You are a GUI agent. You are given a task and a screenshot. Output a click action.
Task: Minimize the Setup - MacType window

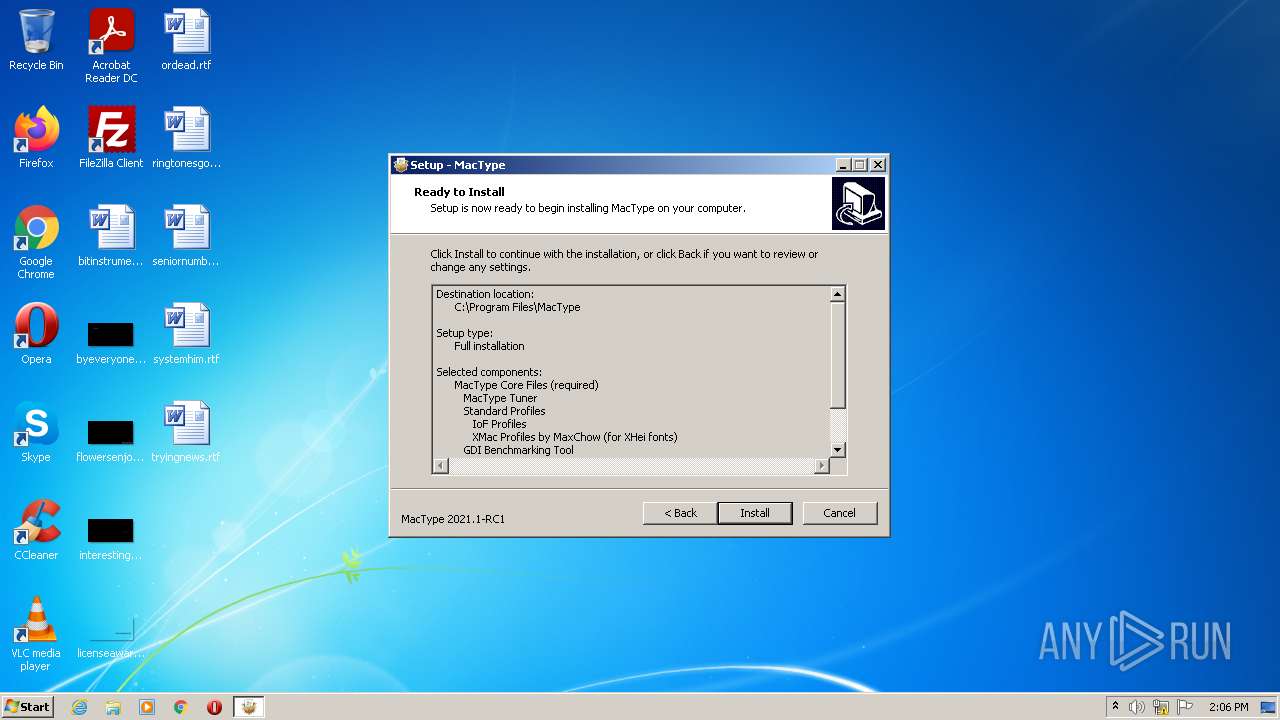[843, 165]
